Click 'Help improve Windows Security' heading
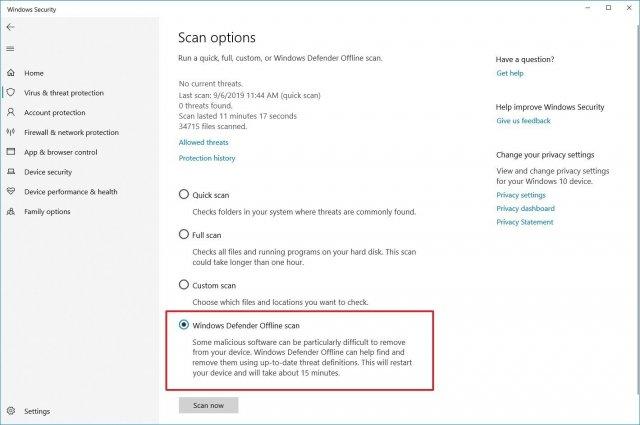 [550, 107]
